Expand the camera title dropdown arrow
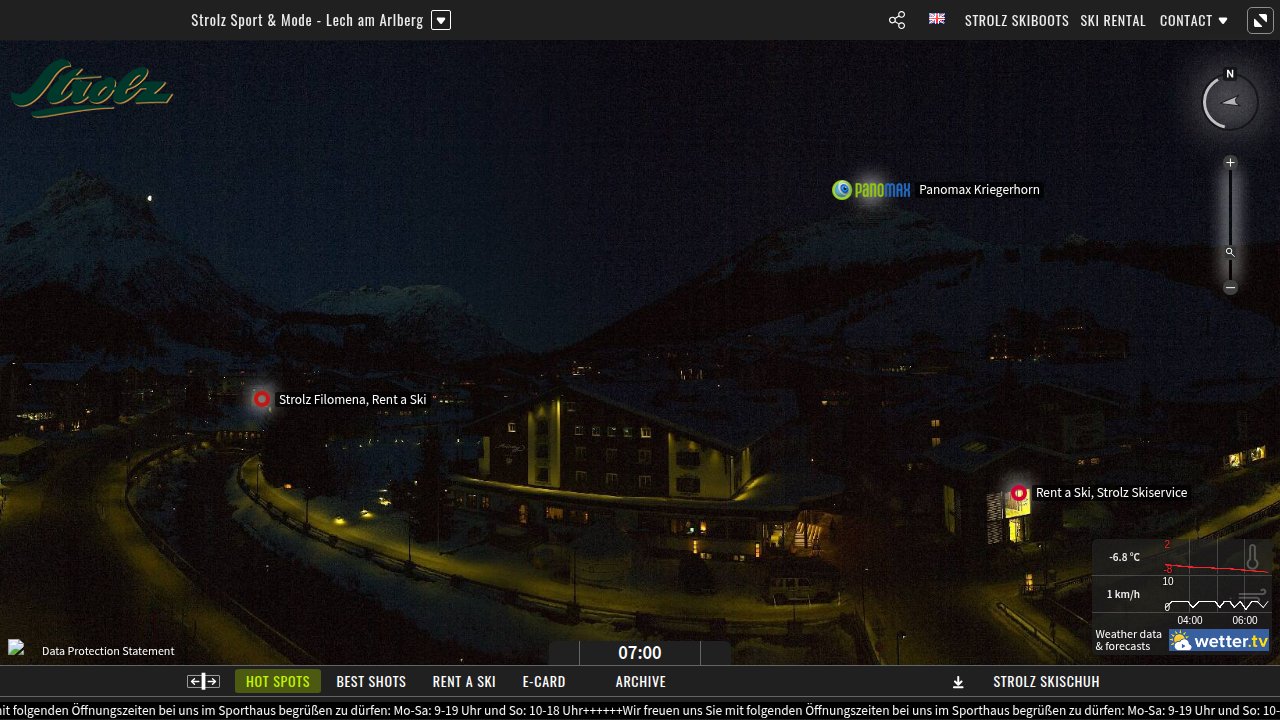 click(441, 20)
